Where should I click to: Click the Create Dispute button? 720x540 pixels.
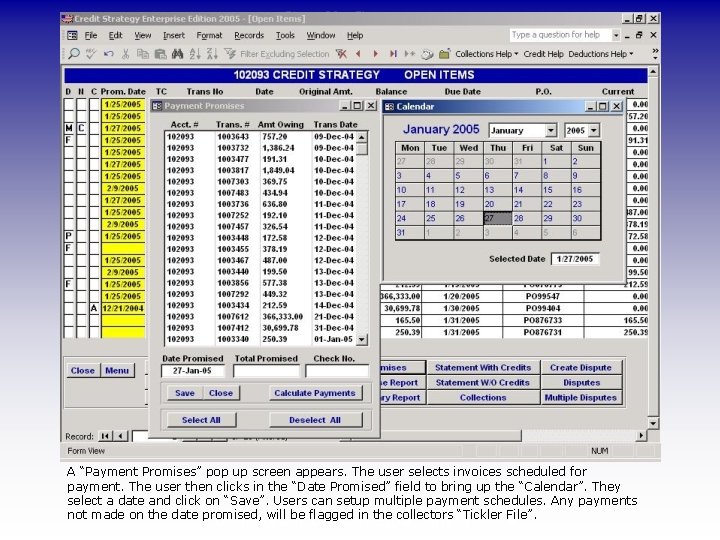[581, 367]
